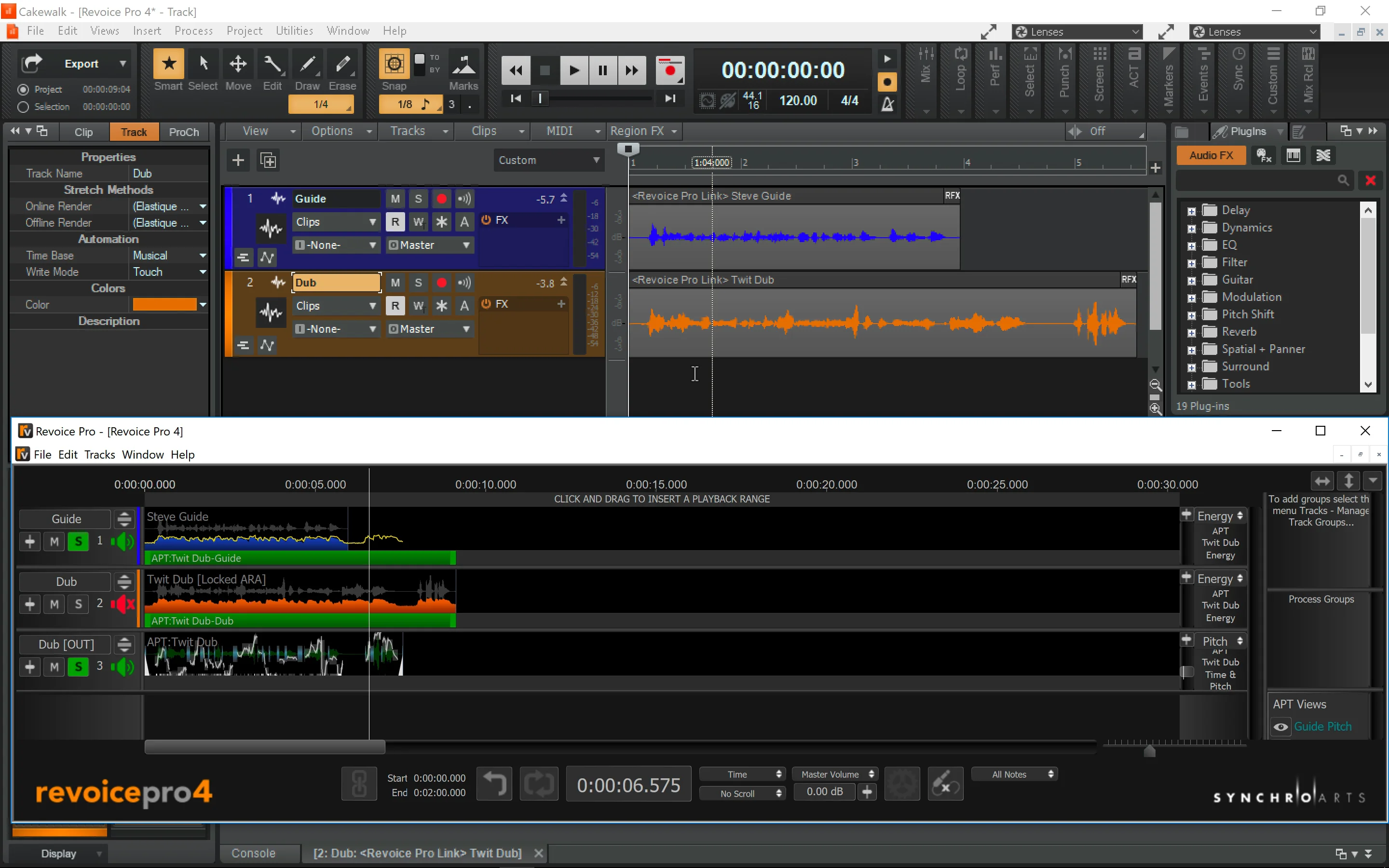Mute the Guide track in Cakewalk
This screenshot has width=1389, height=868.
coord(395,199)
